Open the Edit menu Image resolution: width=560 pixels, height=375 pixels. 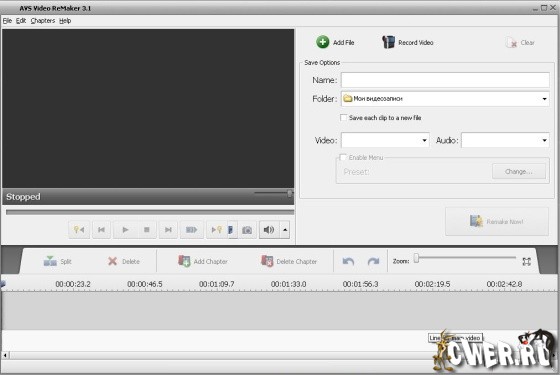21,21
